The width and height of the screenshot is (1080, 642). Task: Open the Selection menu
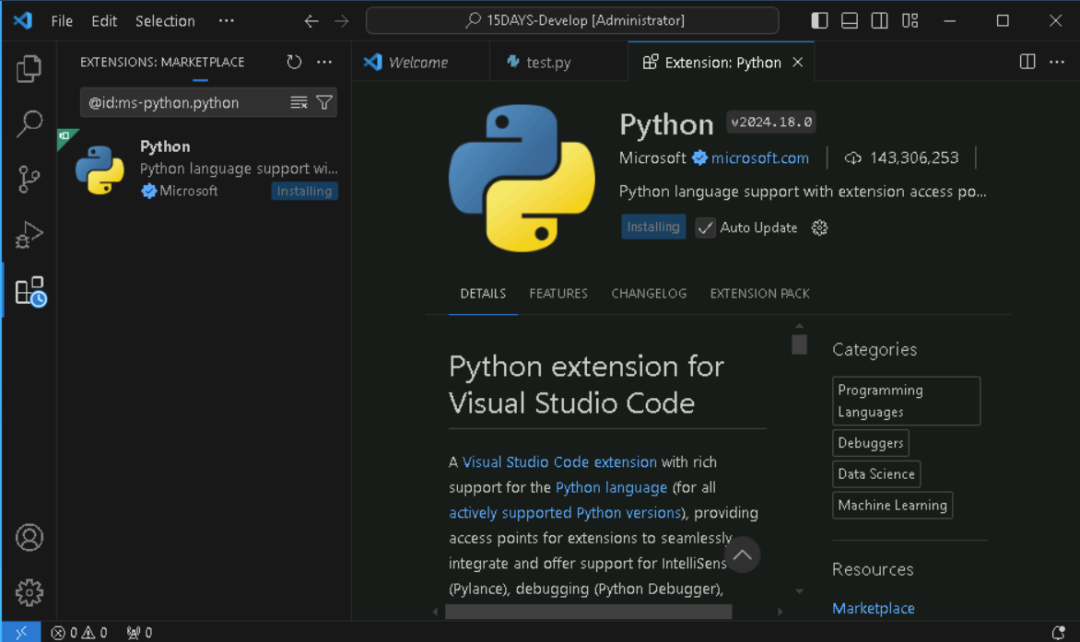[165, 21]
